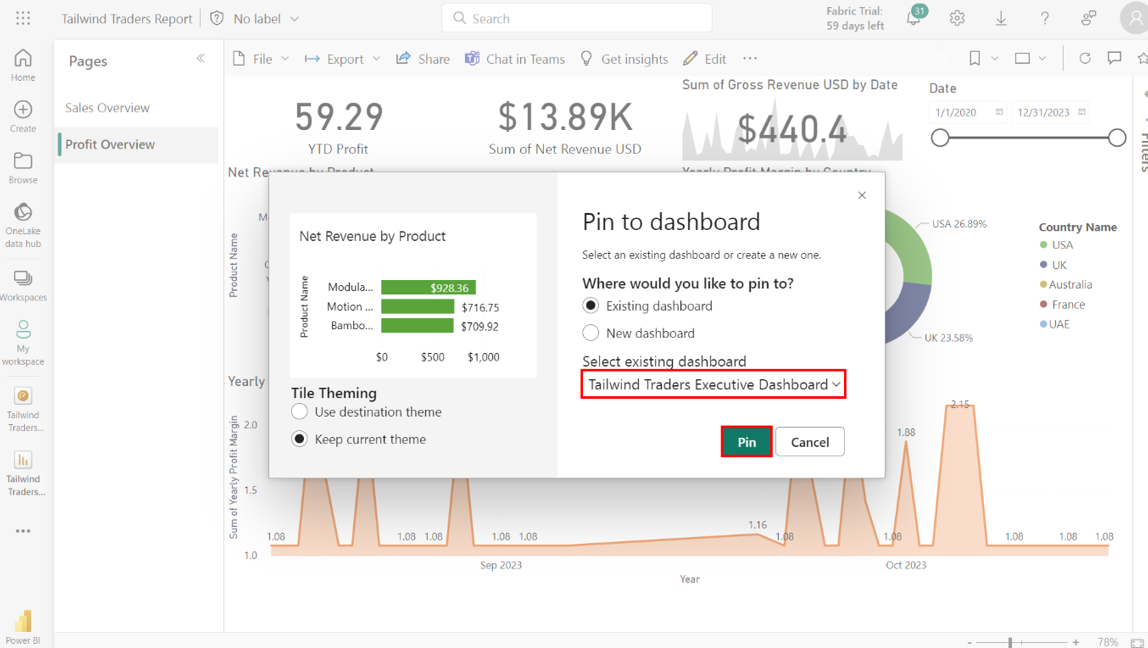
Task: Click the zoom slider in status bar
Action: tap(1011, 642)
